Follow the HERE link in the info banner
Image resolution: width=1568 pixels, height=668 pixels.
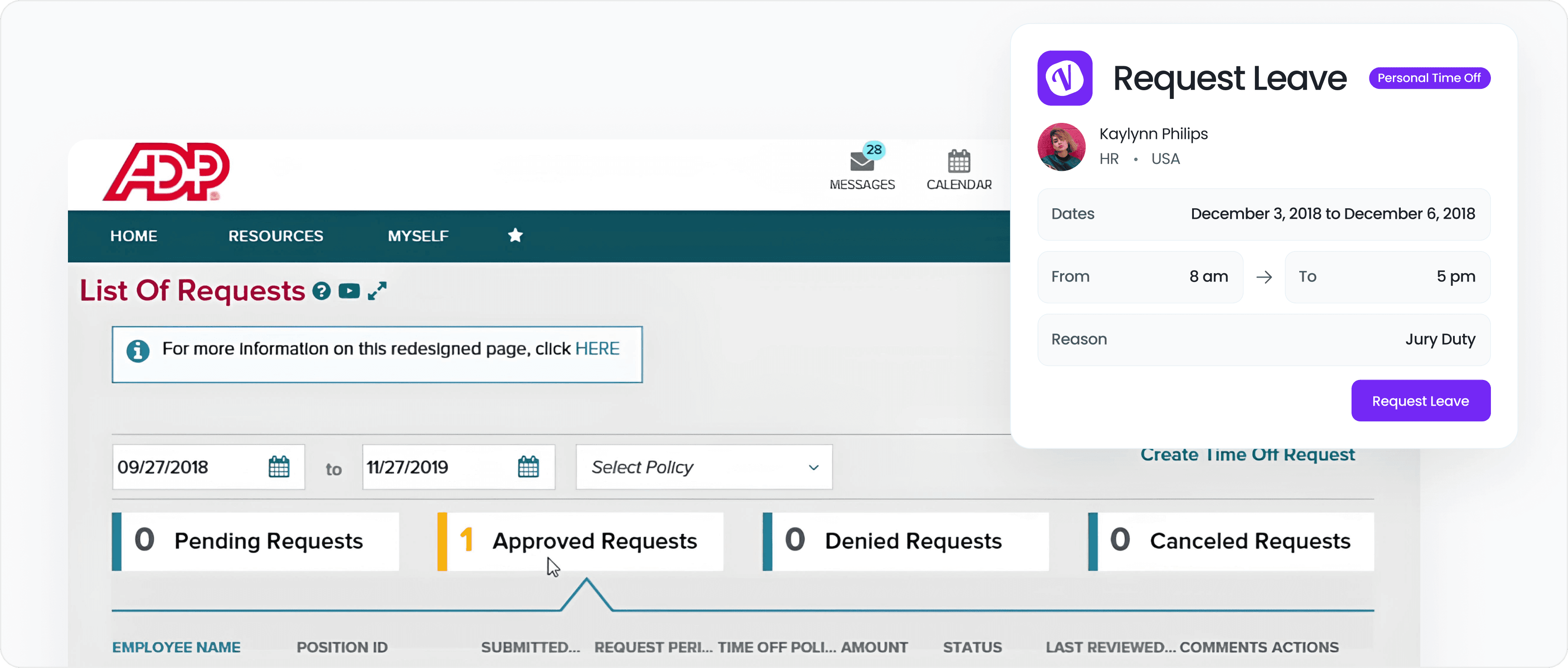598,348
